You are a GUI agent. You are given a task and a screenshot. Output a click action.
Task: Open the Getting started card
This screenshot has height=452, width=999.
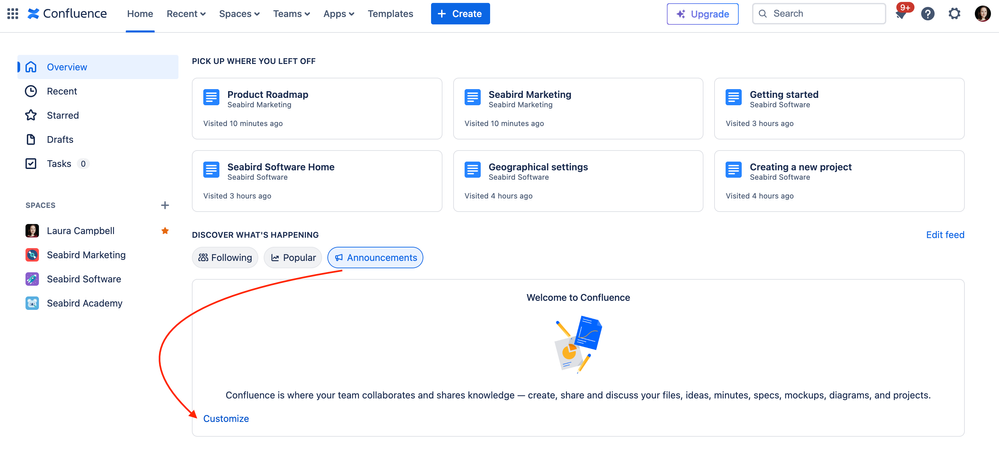coord(839,108)
